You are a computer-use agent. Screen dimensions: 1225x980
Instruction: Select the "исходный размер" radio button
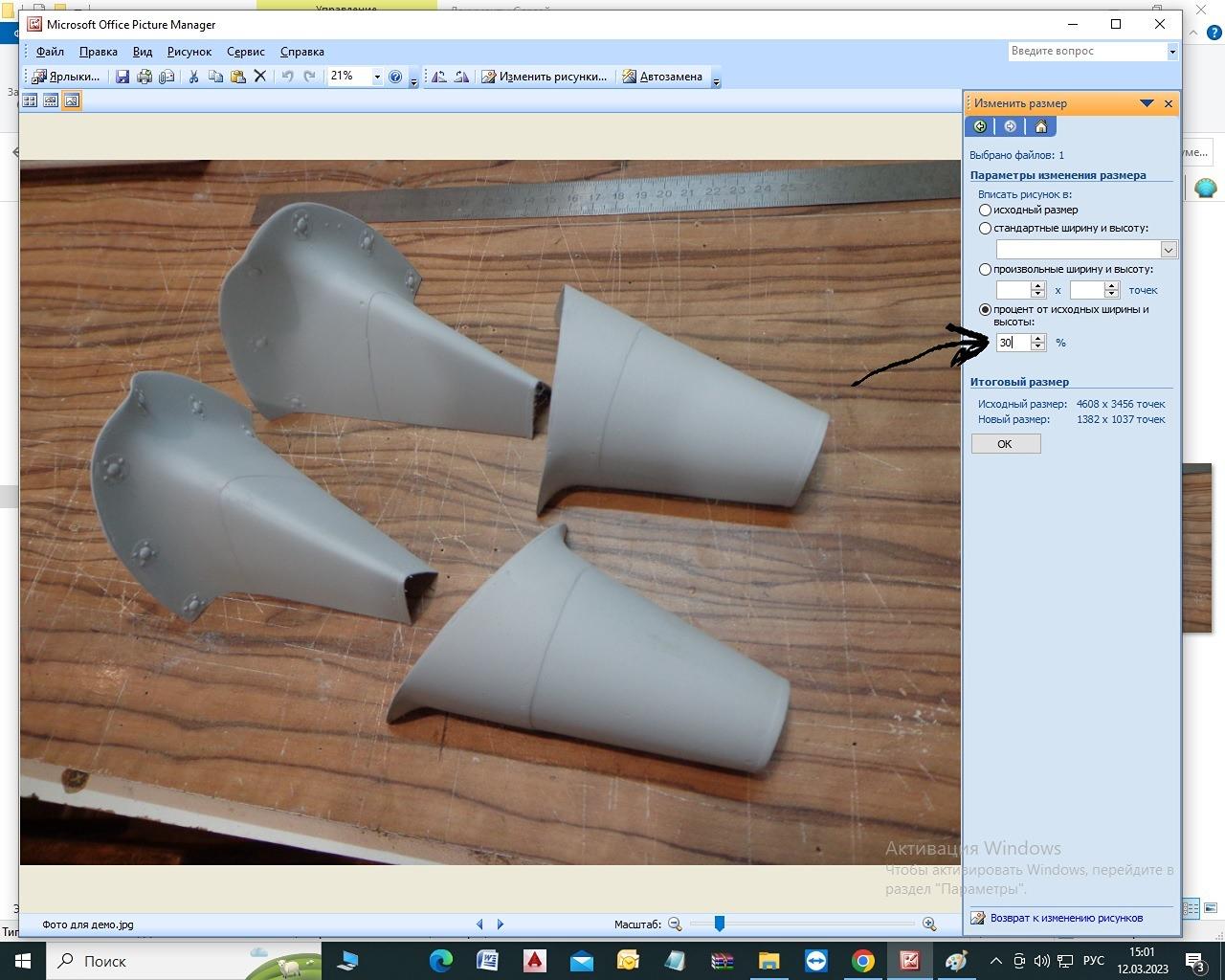click(x=985, y=210)
